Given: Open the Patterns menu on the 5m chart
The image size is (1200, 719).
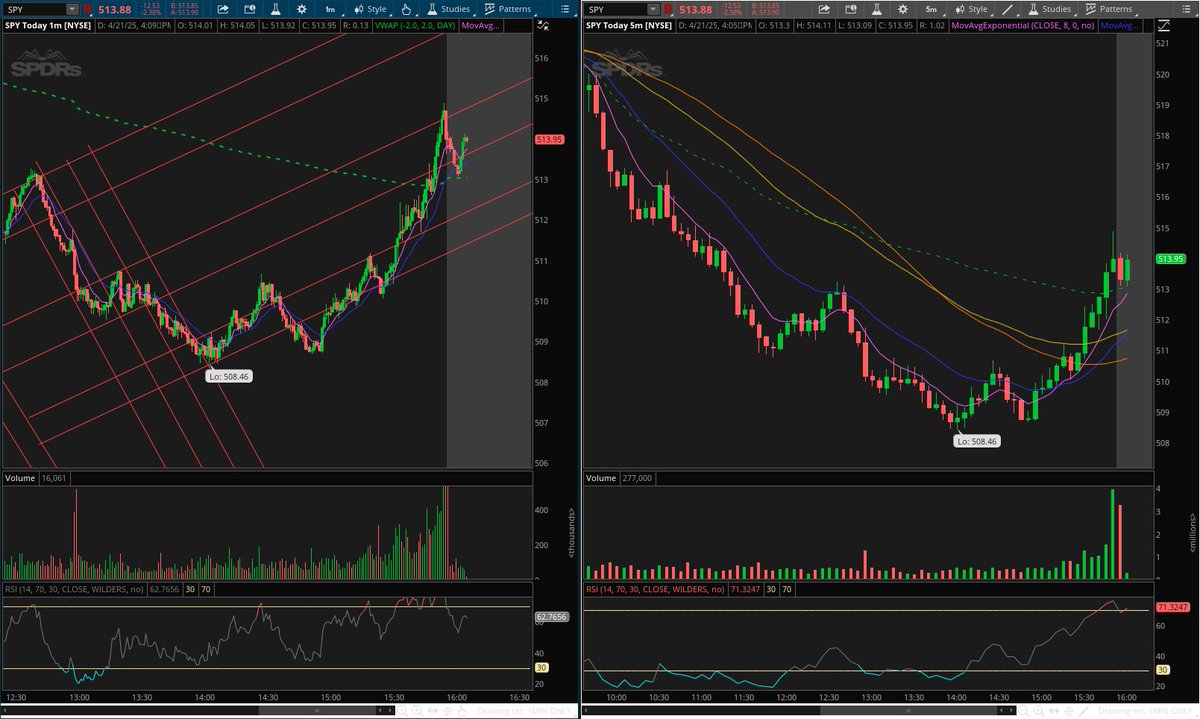Looking at the screenshot, I should [1108, 9].
